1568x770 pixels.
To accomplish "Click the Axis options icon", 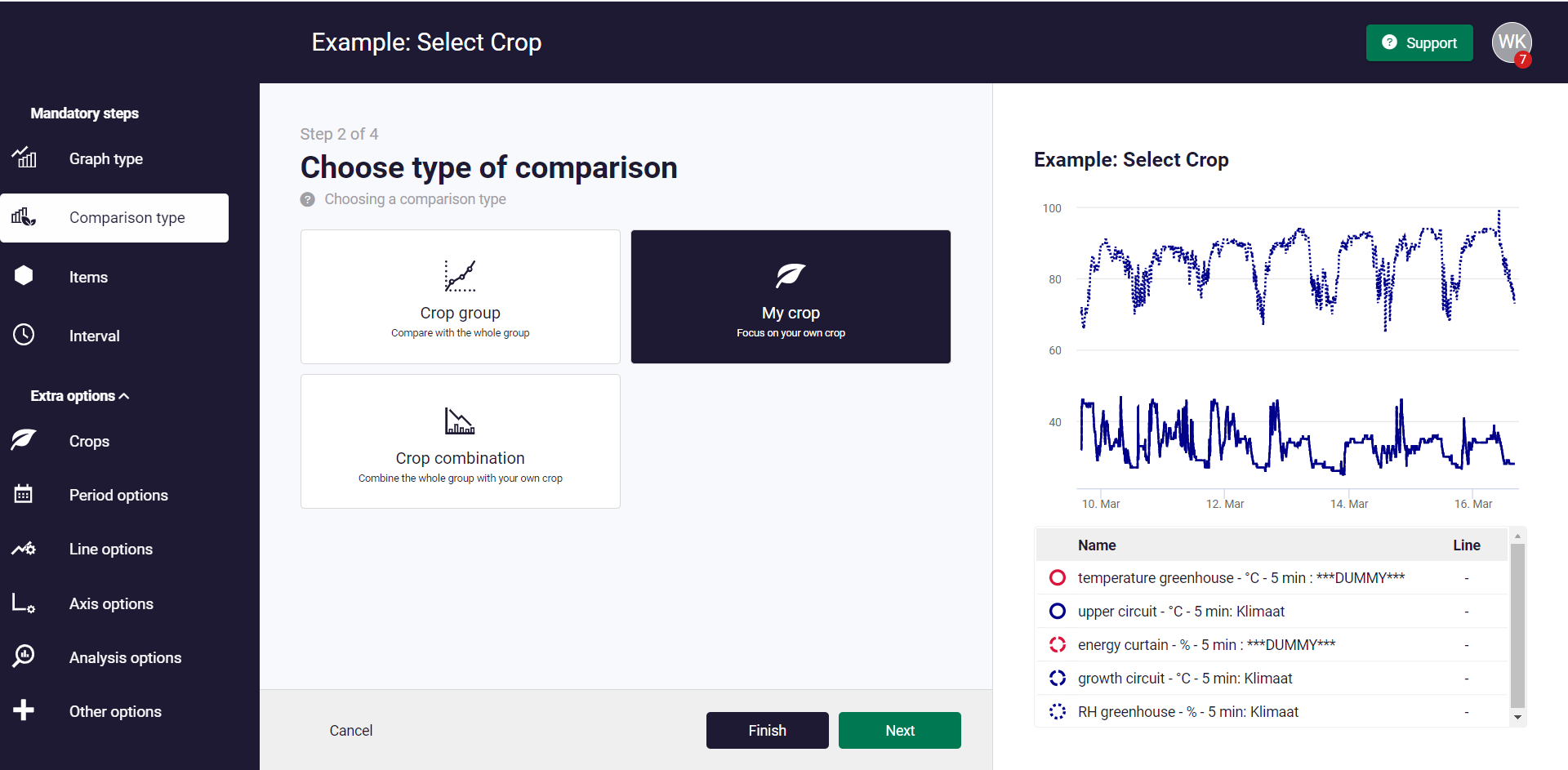I will pos(24,603).
